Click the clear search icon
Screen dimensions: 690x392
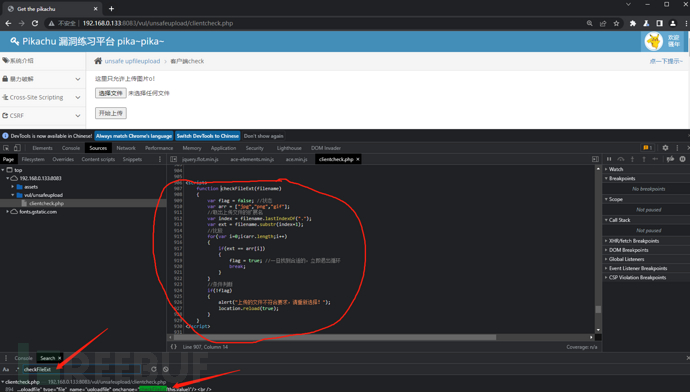click(x=166, y=369)
